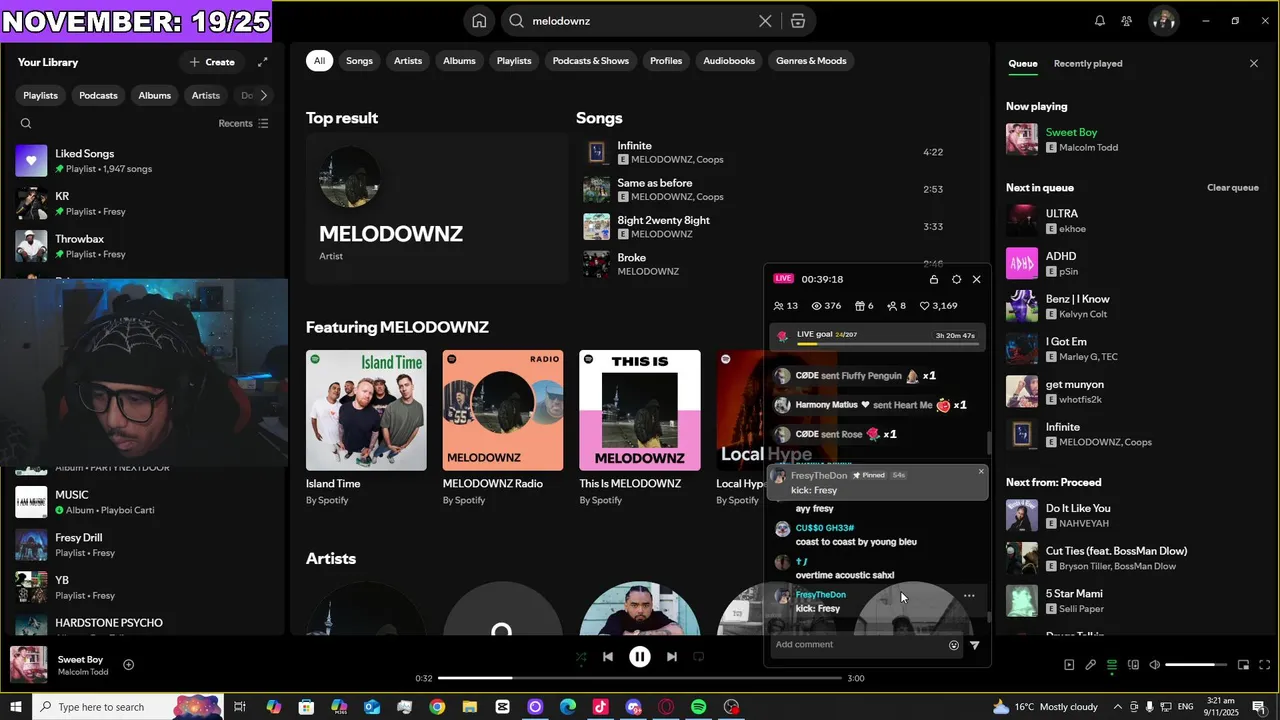
Task: Open LIVE overlay settings gear
Action: [956, 279]
